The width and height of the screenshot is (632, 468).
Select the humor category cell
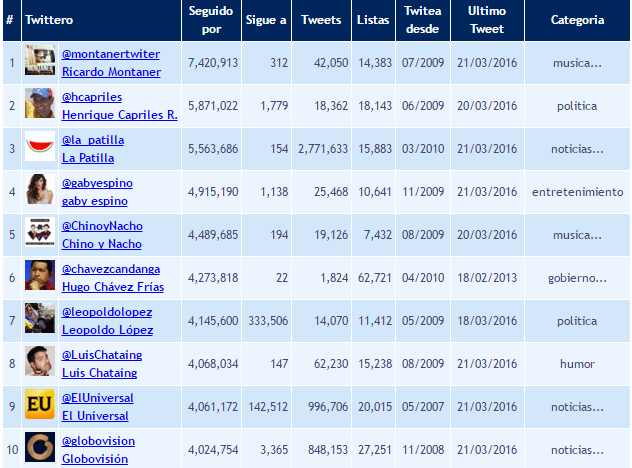(x=577, y=364)
